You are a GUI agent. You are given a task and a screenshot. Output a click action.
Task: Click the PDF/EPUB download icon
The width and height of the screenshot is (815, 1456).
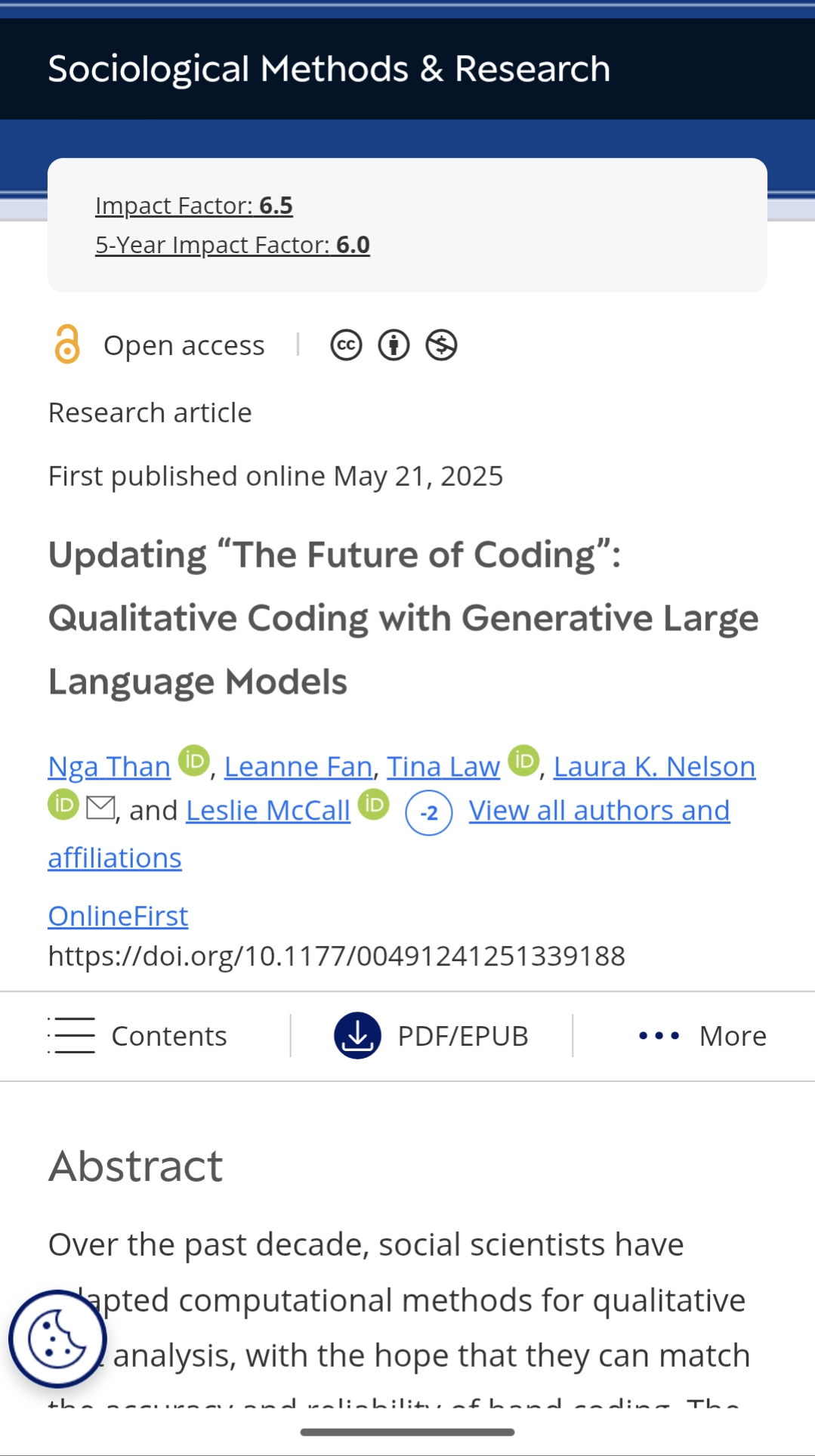point(357,1035)
